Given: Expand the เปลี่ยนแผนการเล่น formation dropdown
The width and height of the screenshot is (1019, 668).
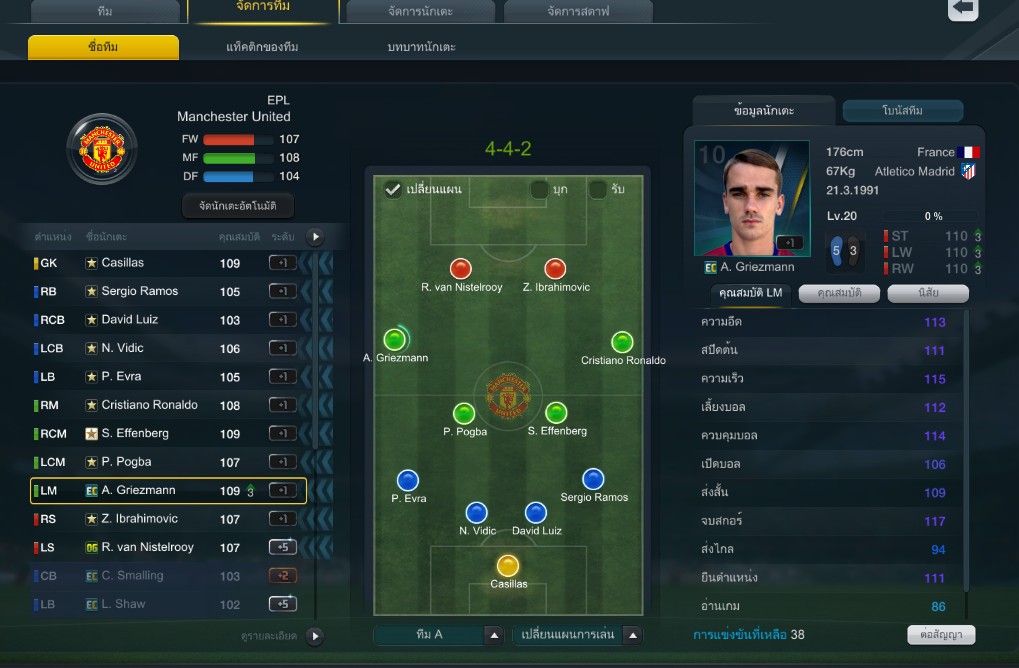Looking at the screenshot, I should tap(578, 635).
